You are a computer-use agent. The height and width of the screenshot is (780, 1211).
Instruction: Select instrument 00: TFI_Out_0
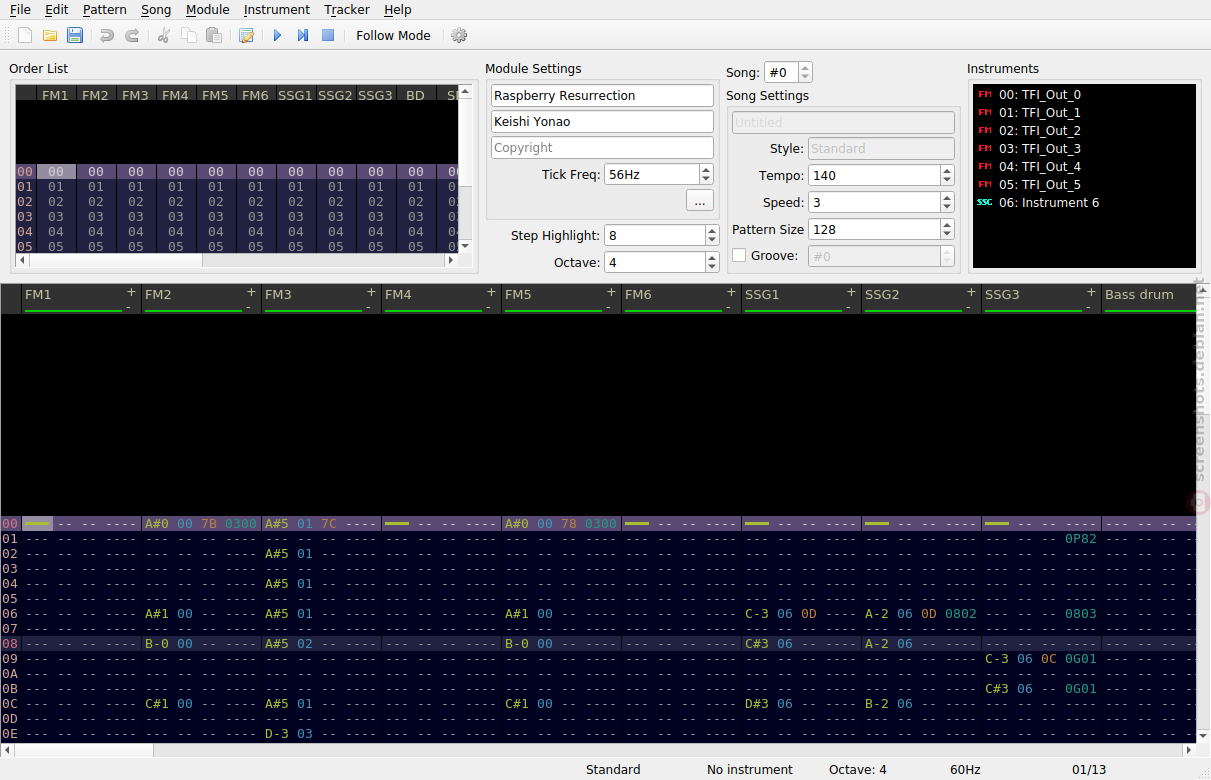click(1039, 95)
